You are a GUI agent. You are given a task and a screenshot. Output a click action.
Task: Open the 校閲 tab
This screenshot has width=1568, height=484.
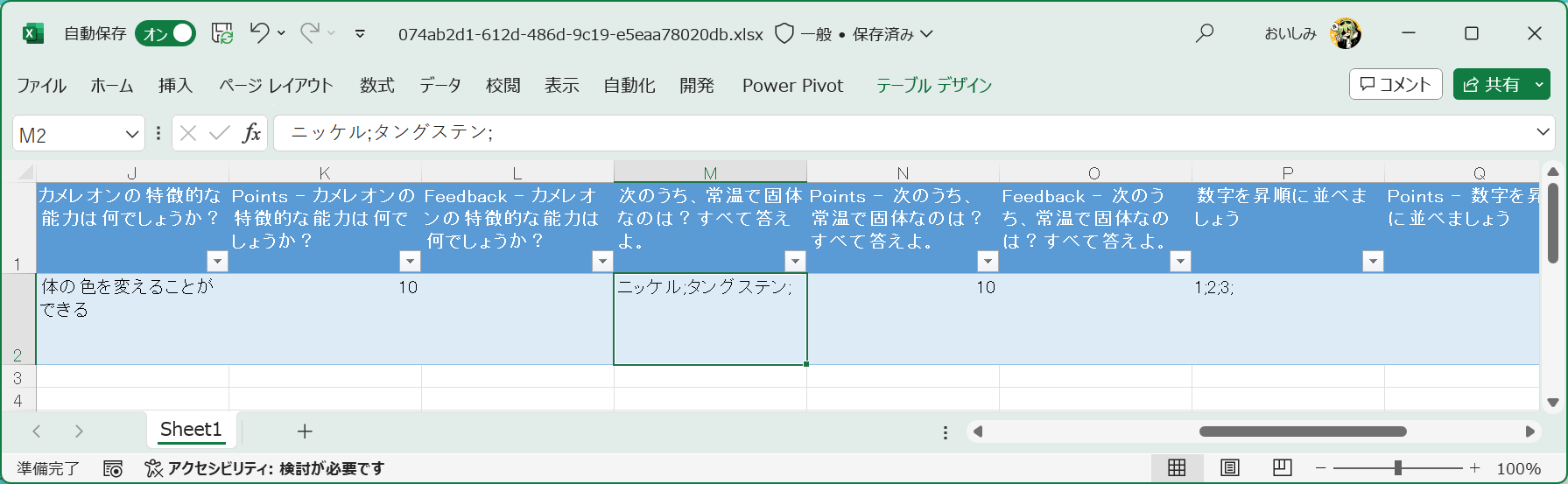pyautogui.click(x=503, y=85)
